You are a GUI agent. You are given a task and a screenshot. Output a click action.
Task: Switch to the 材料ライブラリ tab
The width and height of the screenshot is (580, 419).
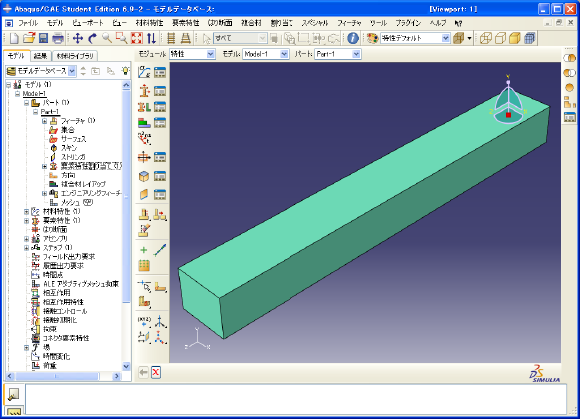pos(75,56)
